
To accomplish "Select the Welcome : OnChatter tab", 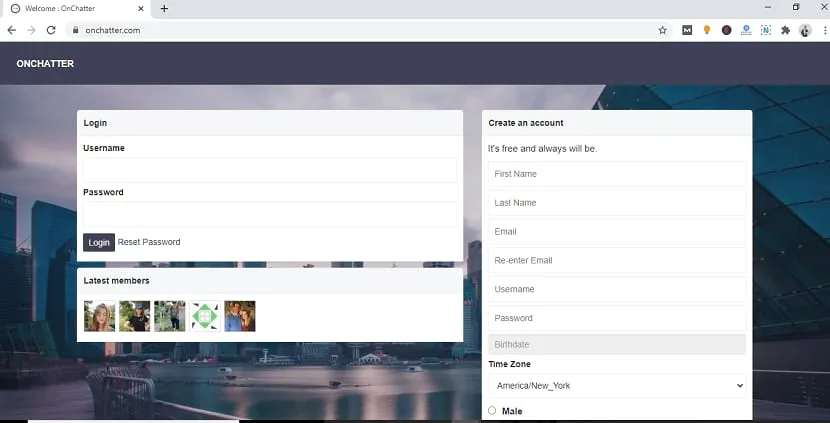I will pos(77,9).
